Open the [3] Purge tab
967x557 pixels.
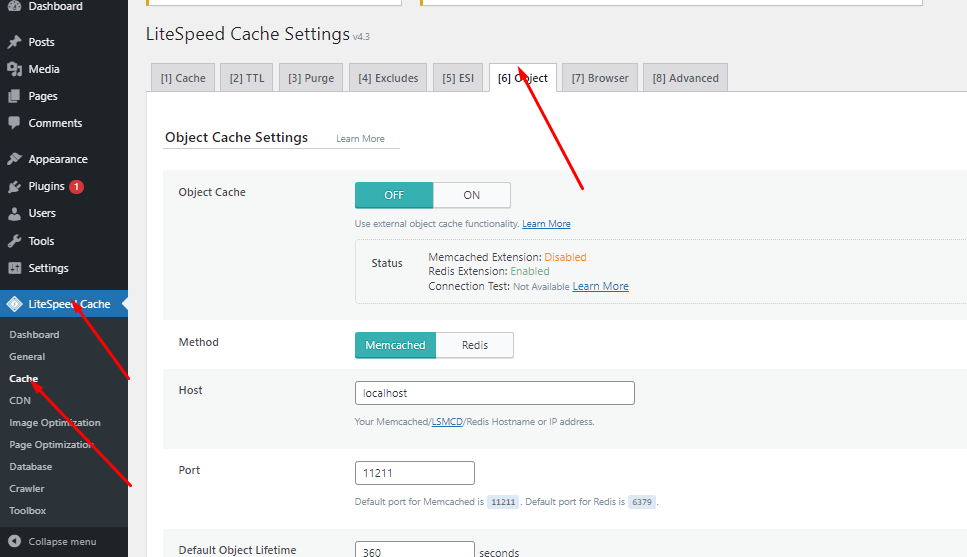pyautogui.click(x=311, y=78)
